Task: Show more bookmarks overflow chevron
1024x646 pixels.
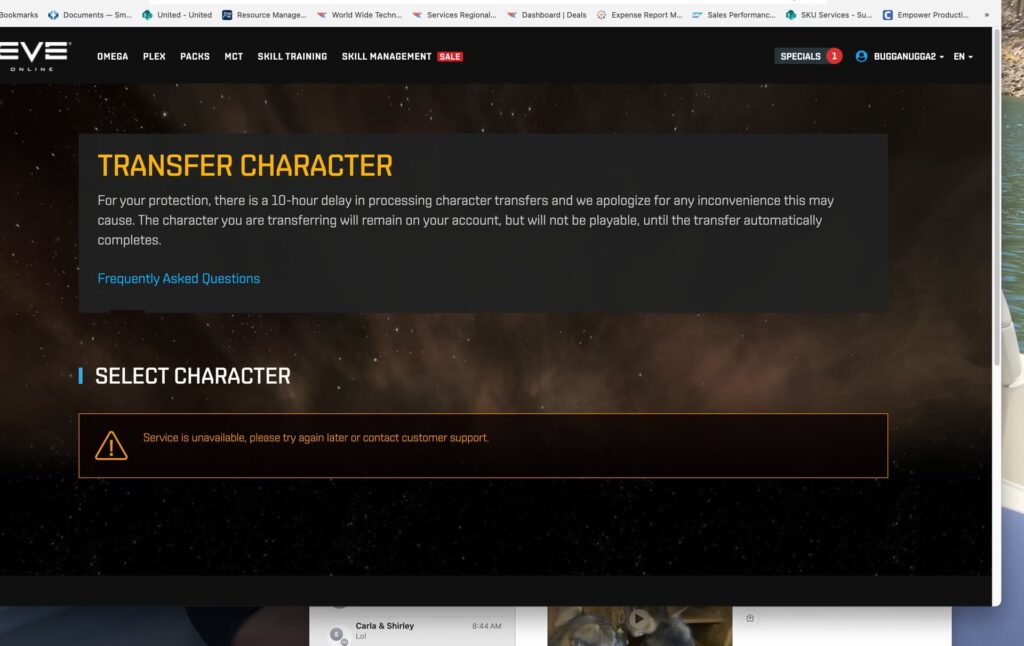Action: coord(986,15)
